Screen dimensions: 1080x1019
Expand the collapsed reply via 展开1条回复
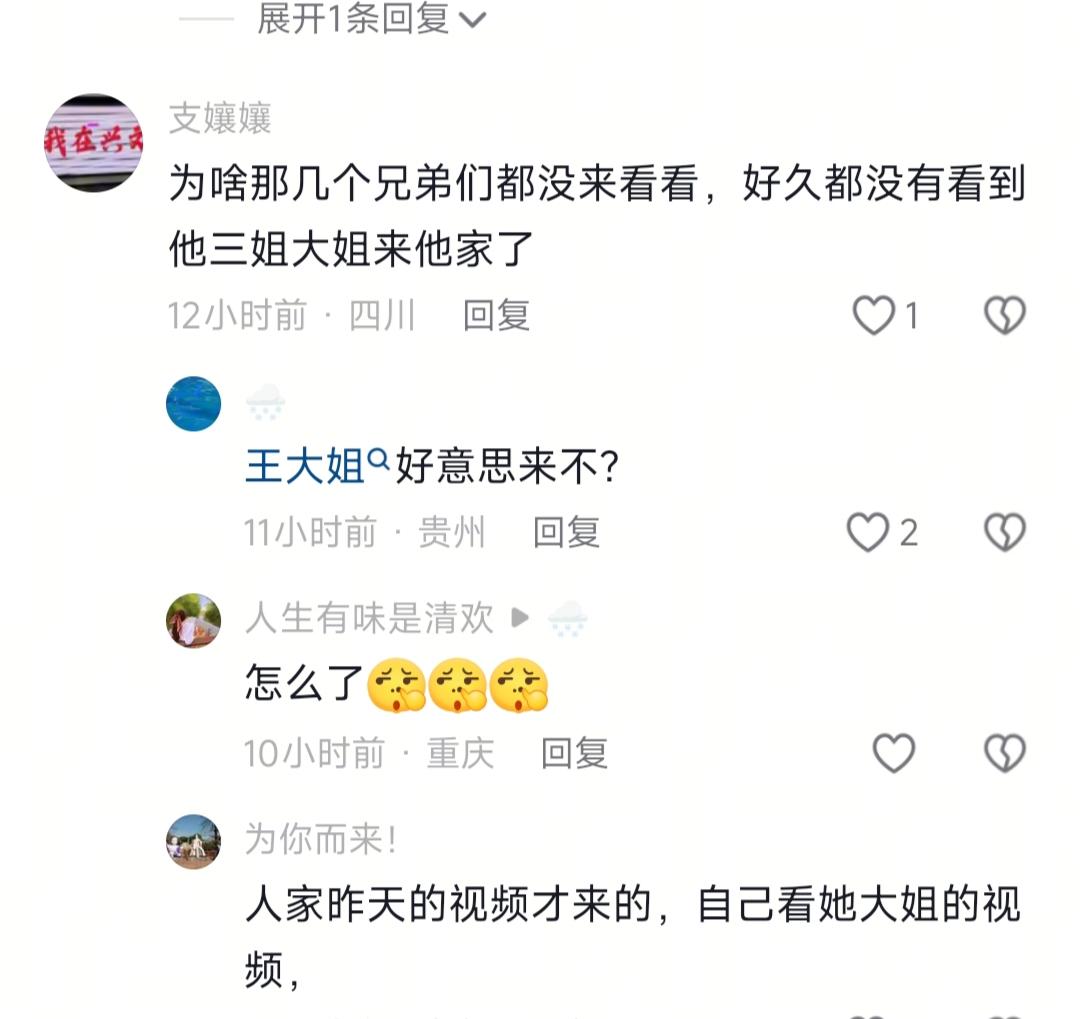pyautogui.click(x=372, y=19)
